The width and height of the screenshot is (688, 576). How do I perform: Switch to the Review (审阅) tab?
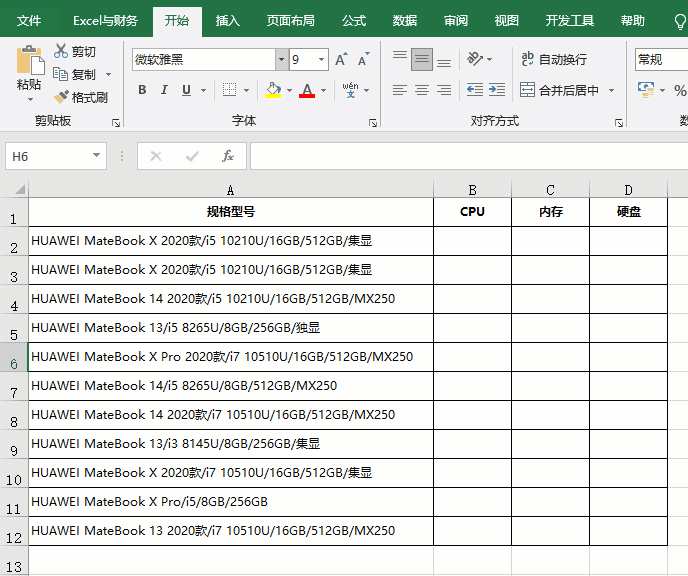pos(455,21)
